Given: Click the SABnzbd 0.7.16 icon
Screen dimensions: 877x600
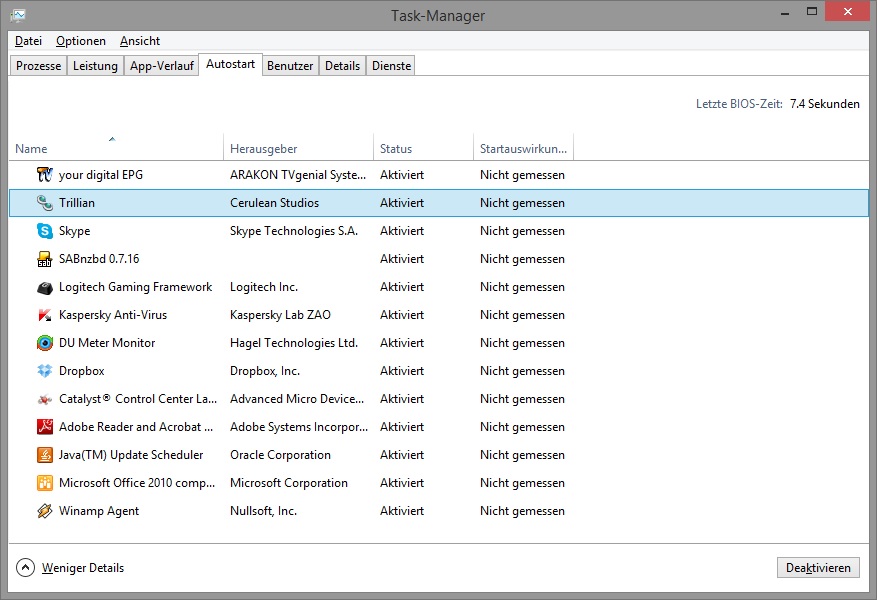Looking at the screenshot, I should point(45,258).
